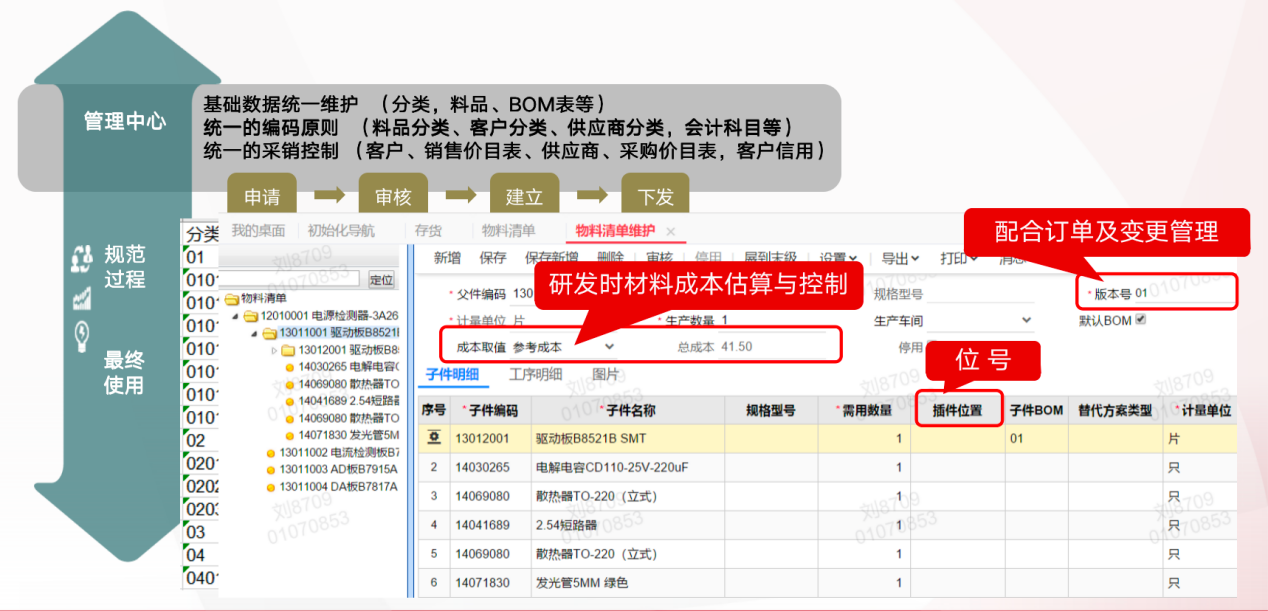Click the growth chart icon in the sidebar
Screen dimensions: 1268x611
82,298
